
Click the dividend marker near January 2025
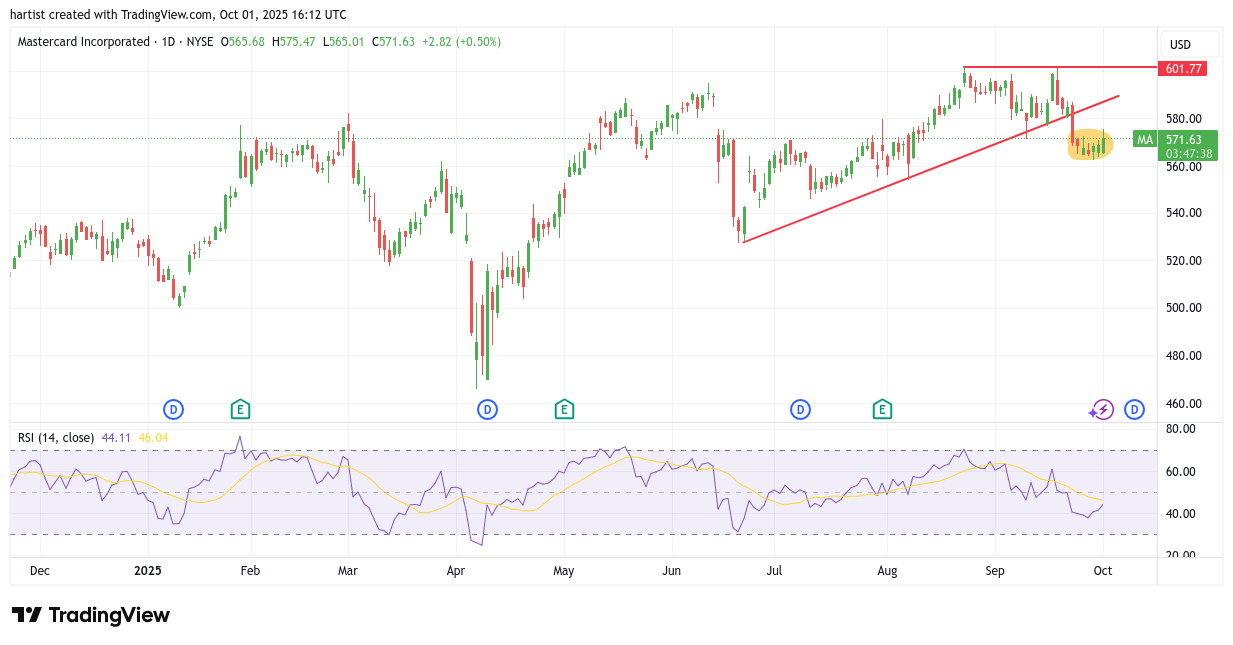click(x=174, y=409)
